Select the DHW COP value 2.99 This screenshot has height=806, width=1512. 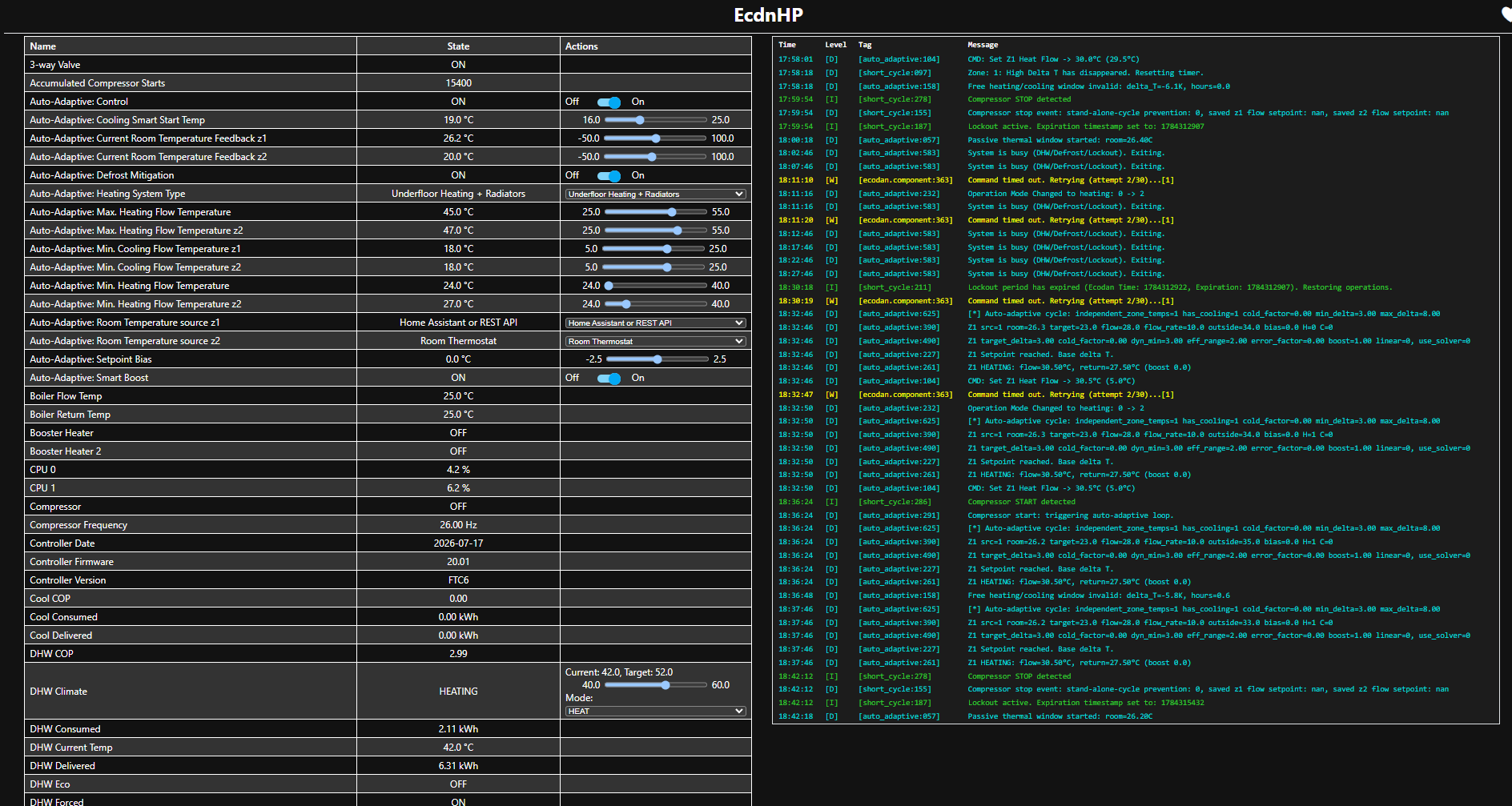tap(458, 654)
